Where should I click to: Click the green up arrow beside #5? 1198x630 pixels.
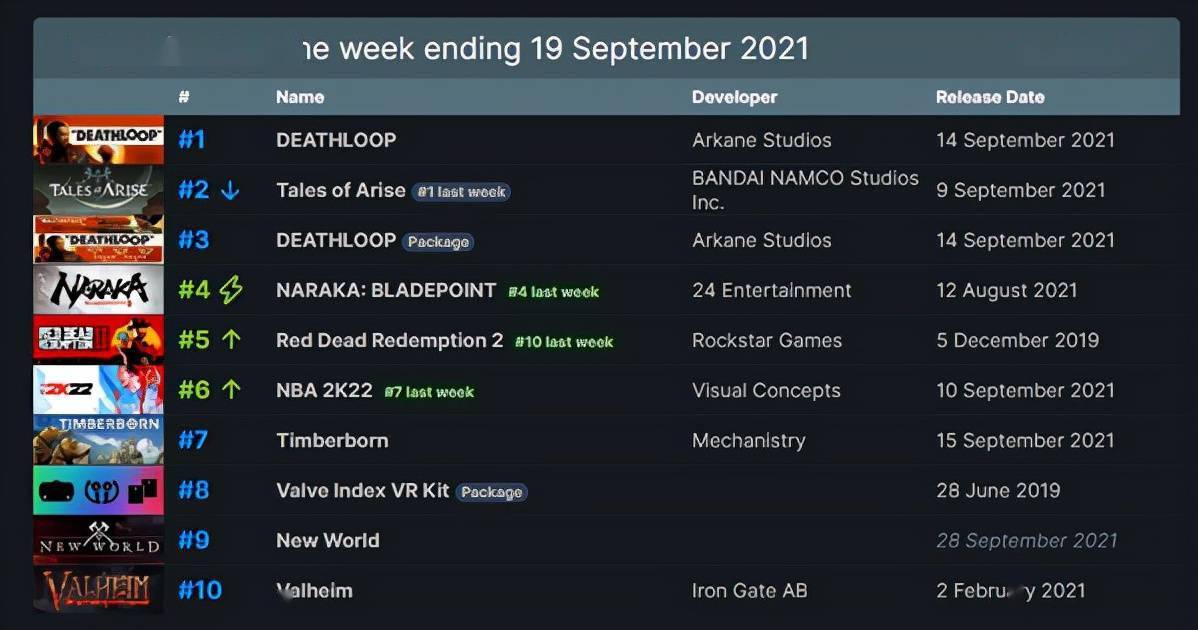pos(231,340)
